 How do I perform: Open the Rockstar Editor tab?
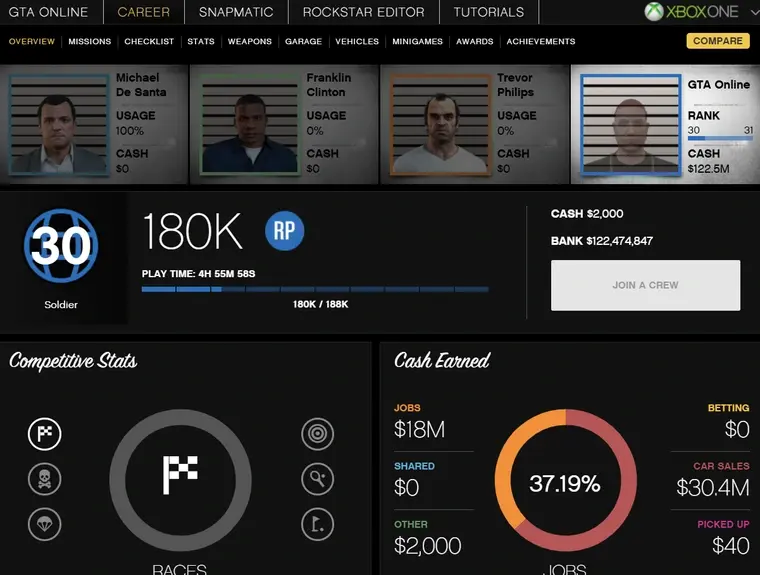pyautogui.click(x=363, y=12)
